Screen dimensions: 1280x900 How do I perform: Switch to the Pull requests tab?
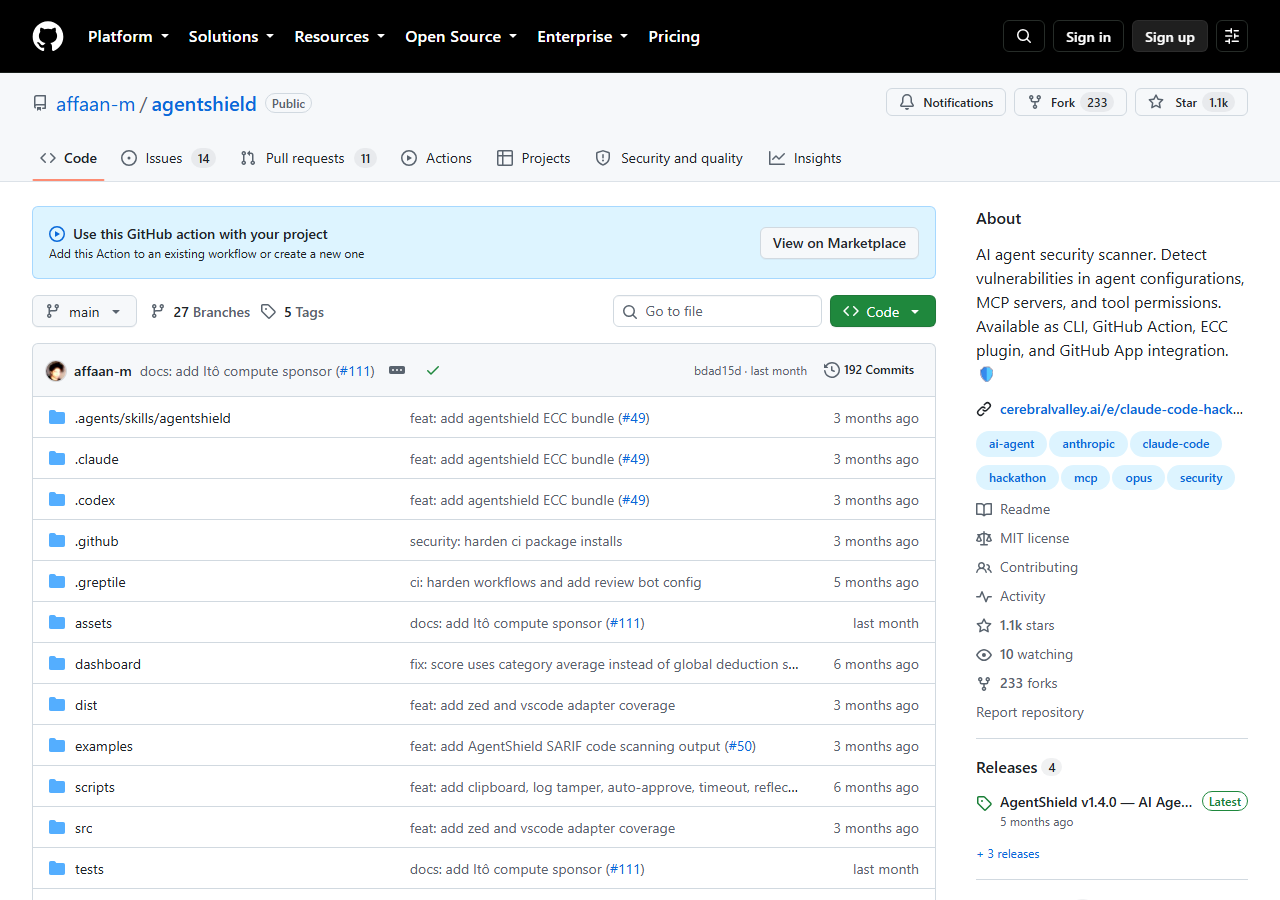pos(308,158)
